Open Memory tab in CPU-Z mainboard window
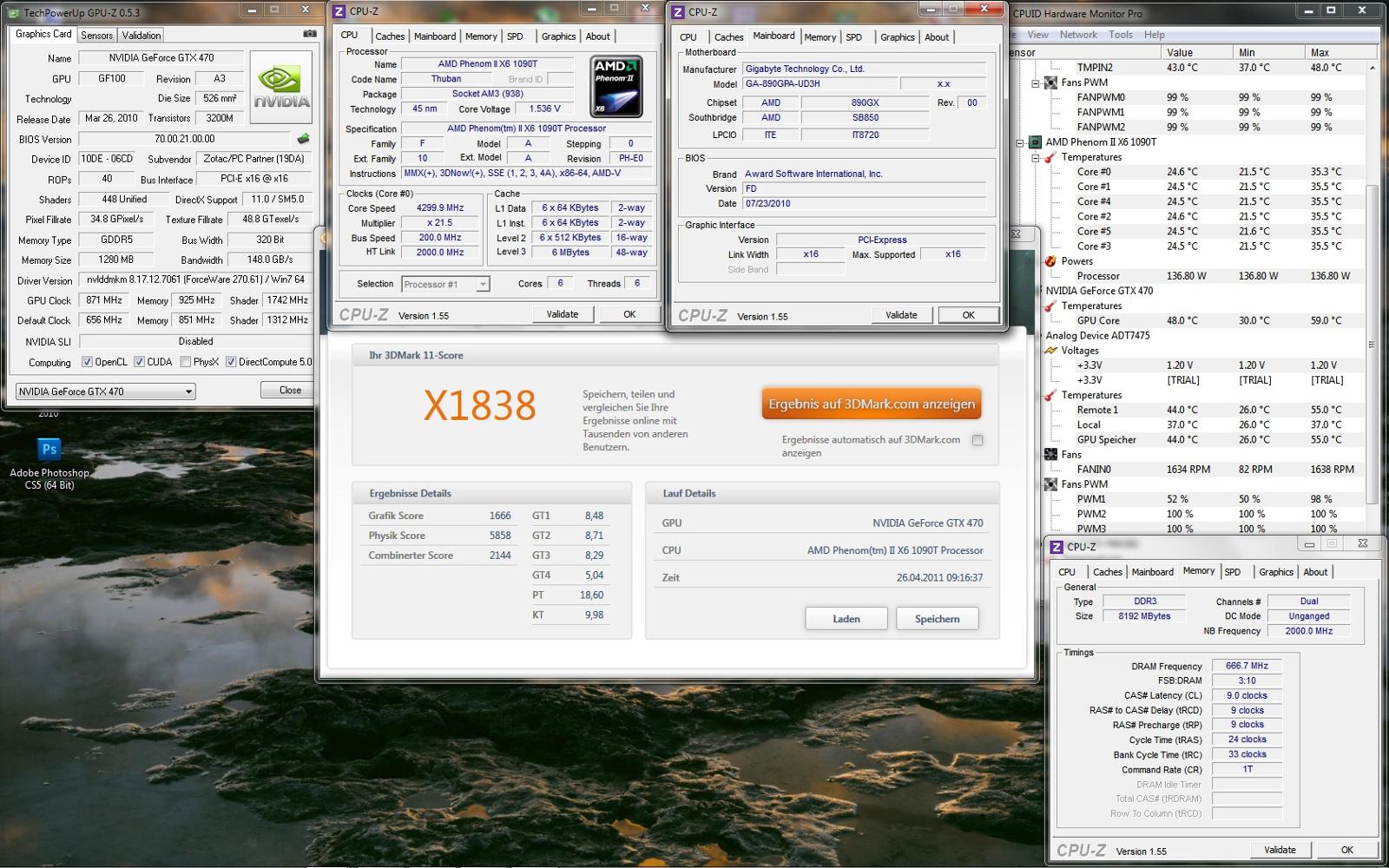Image resolution: width=1389 pixels, height=868 pixels. coord(820,37)
